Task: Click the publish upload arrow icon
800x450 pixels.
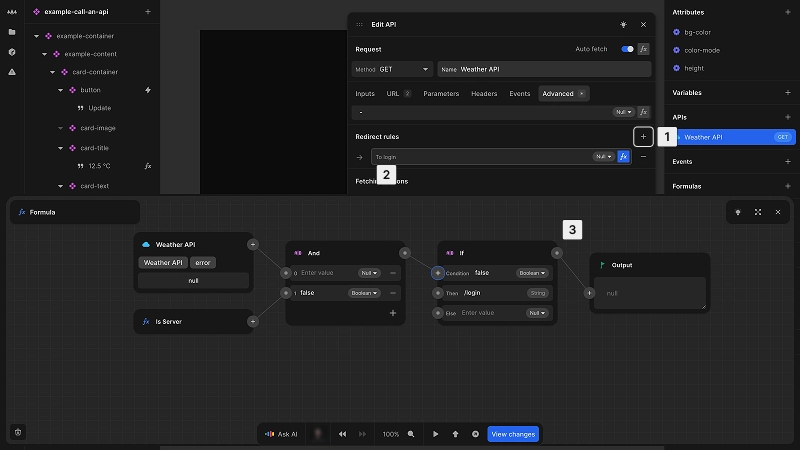Action: [455, 434]
